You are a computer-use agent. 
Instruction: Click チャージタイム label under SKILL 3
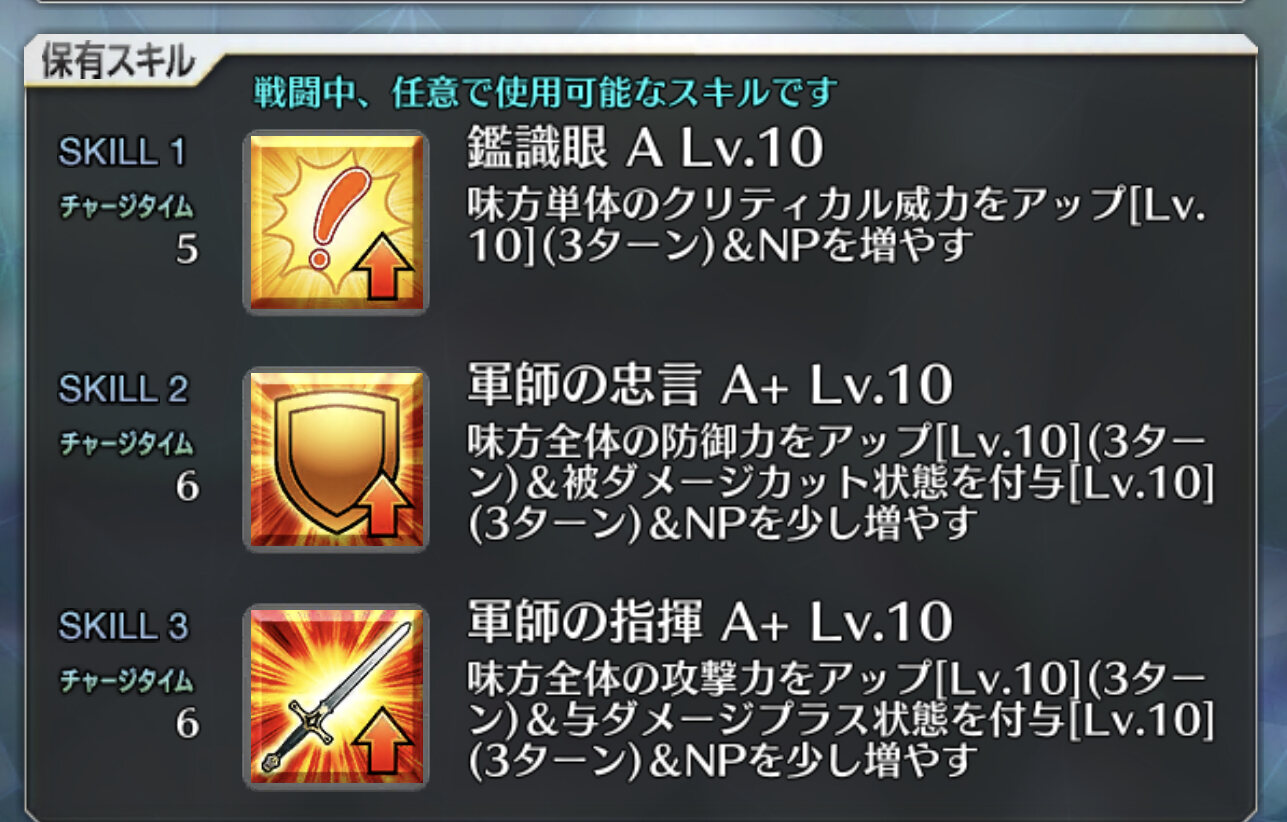pos(126,681)
